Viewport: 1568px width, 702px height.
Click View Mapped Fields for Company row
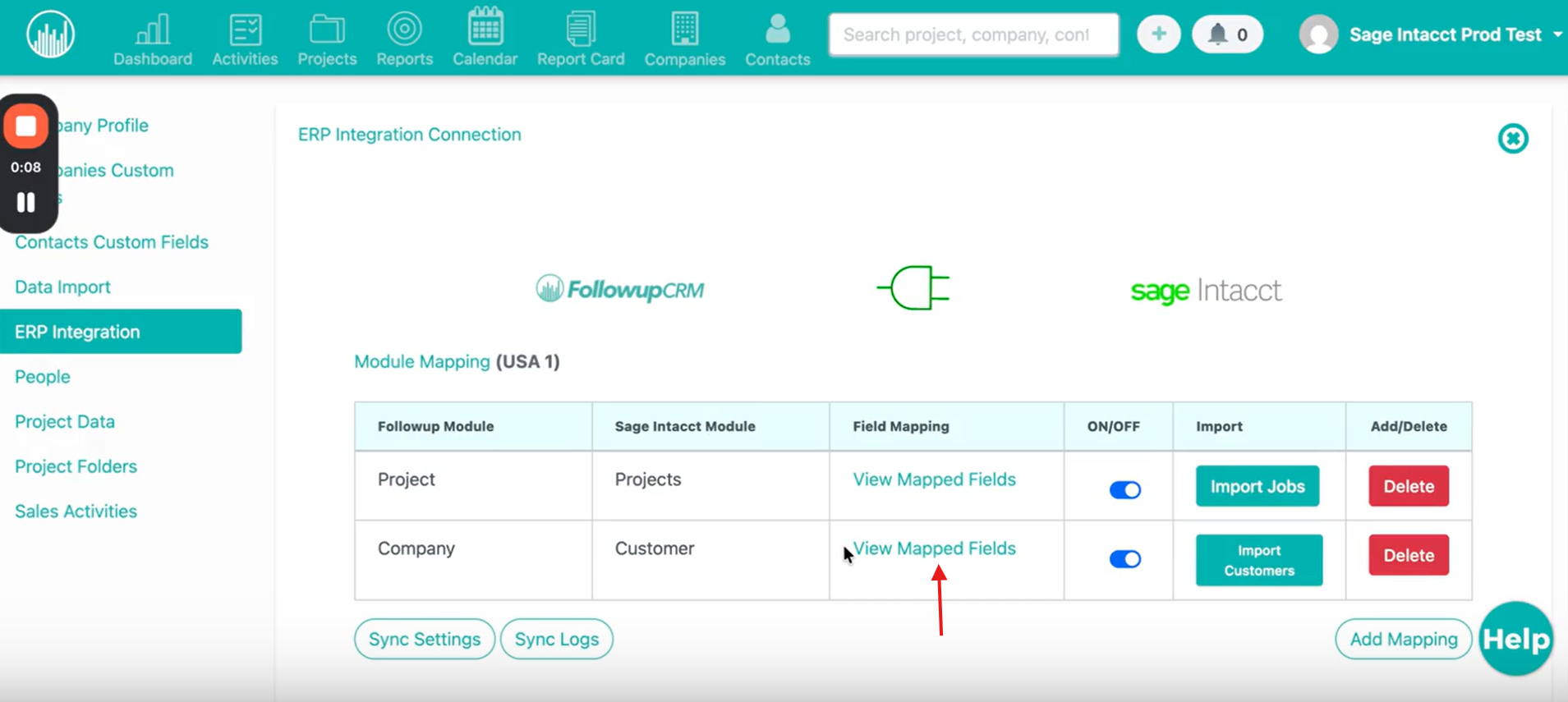click(934, 548)
